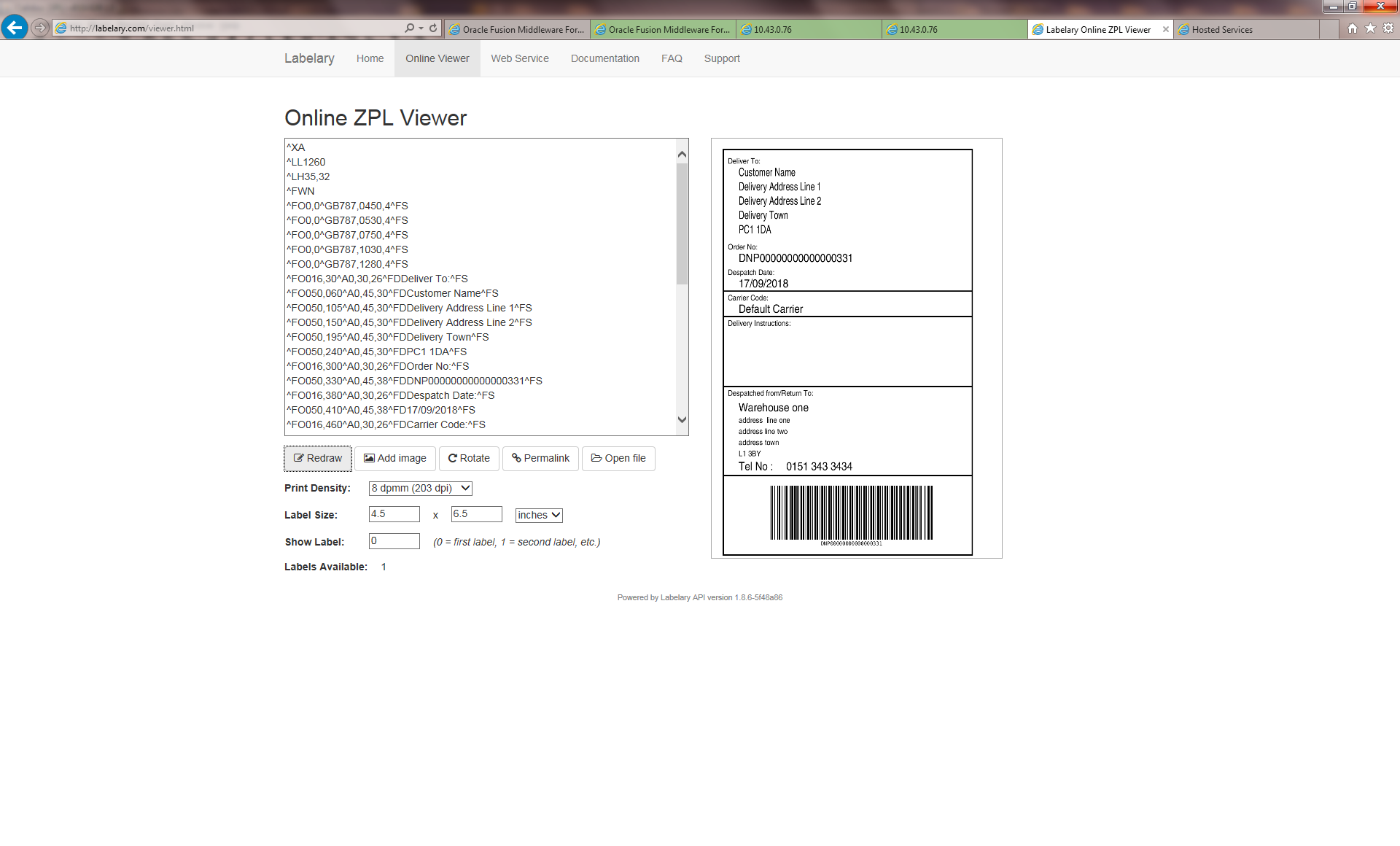
Task: Open the FAQ navigation link
Action: pos(672,58)
